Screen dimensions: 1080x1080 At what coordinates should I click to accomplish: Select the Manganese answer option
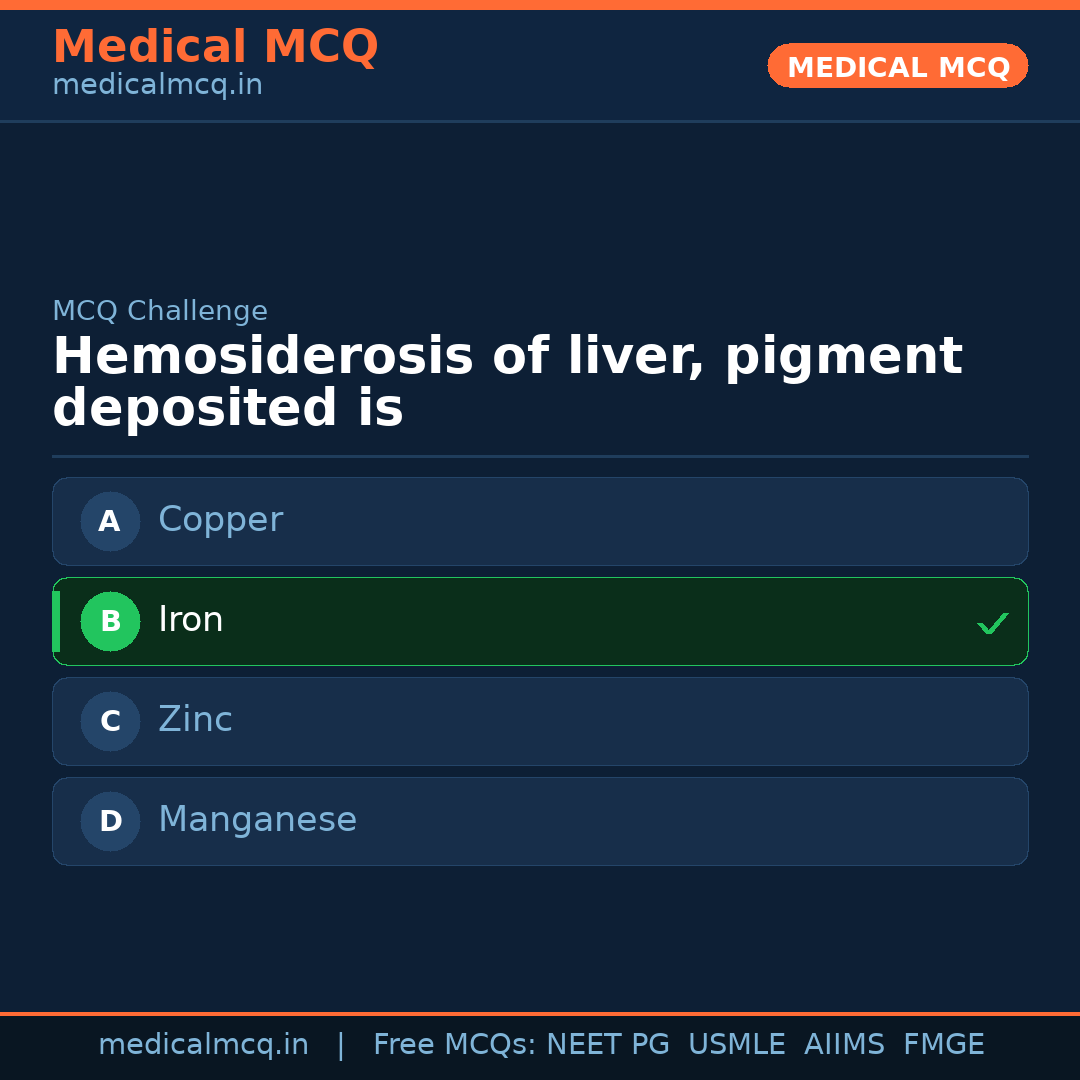(x=540, y=821)
